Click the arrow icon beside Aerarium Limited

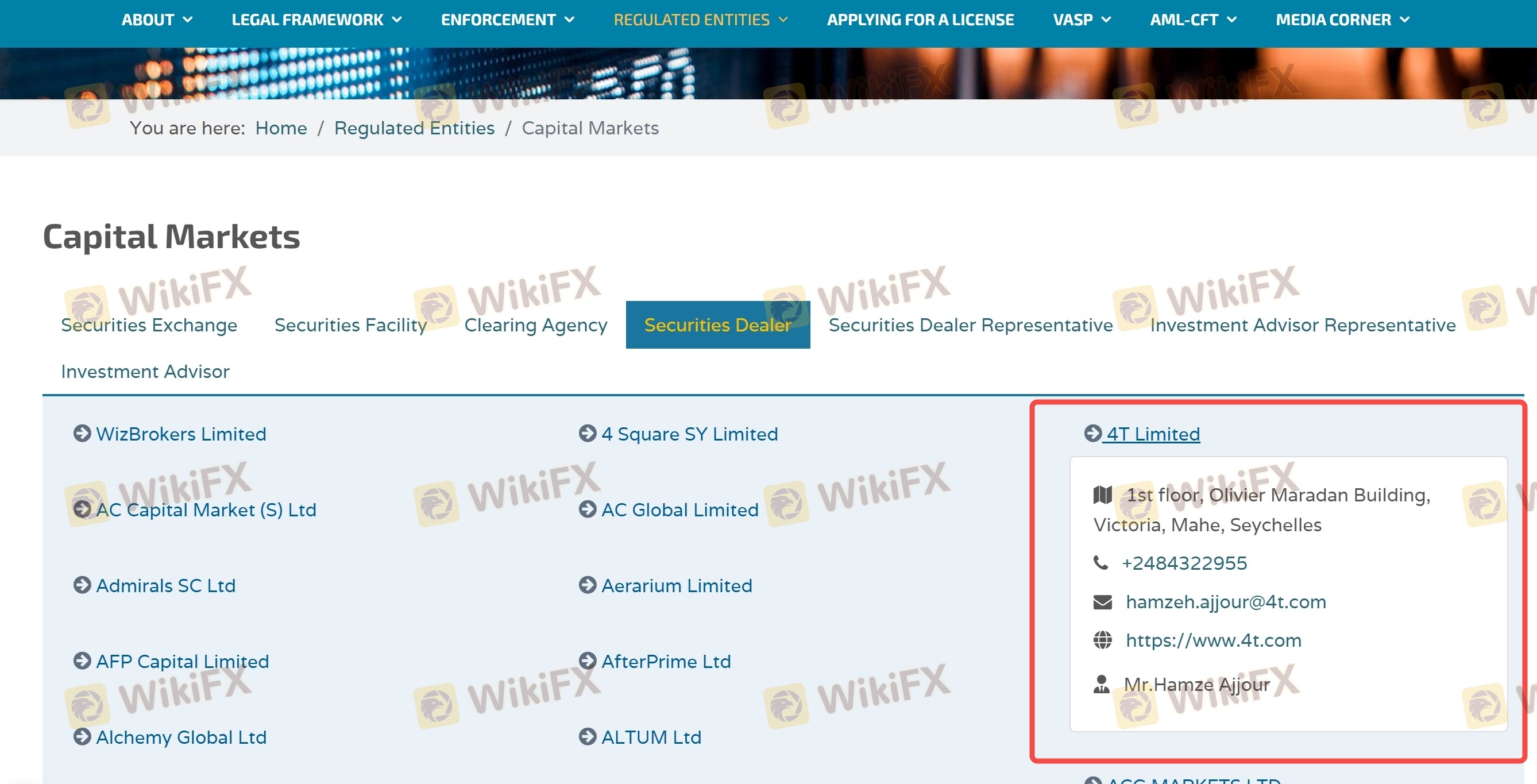(587, 585)
